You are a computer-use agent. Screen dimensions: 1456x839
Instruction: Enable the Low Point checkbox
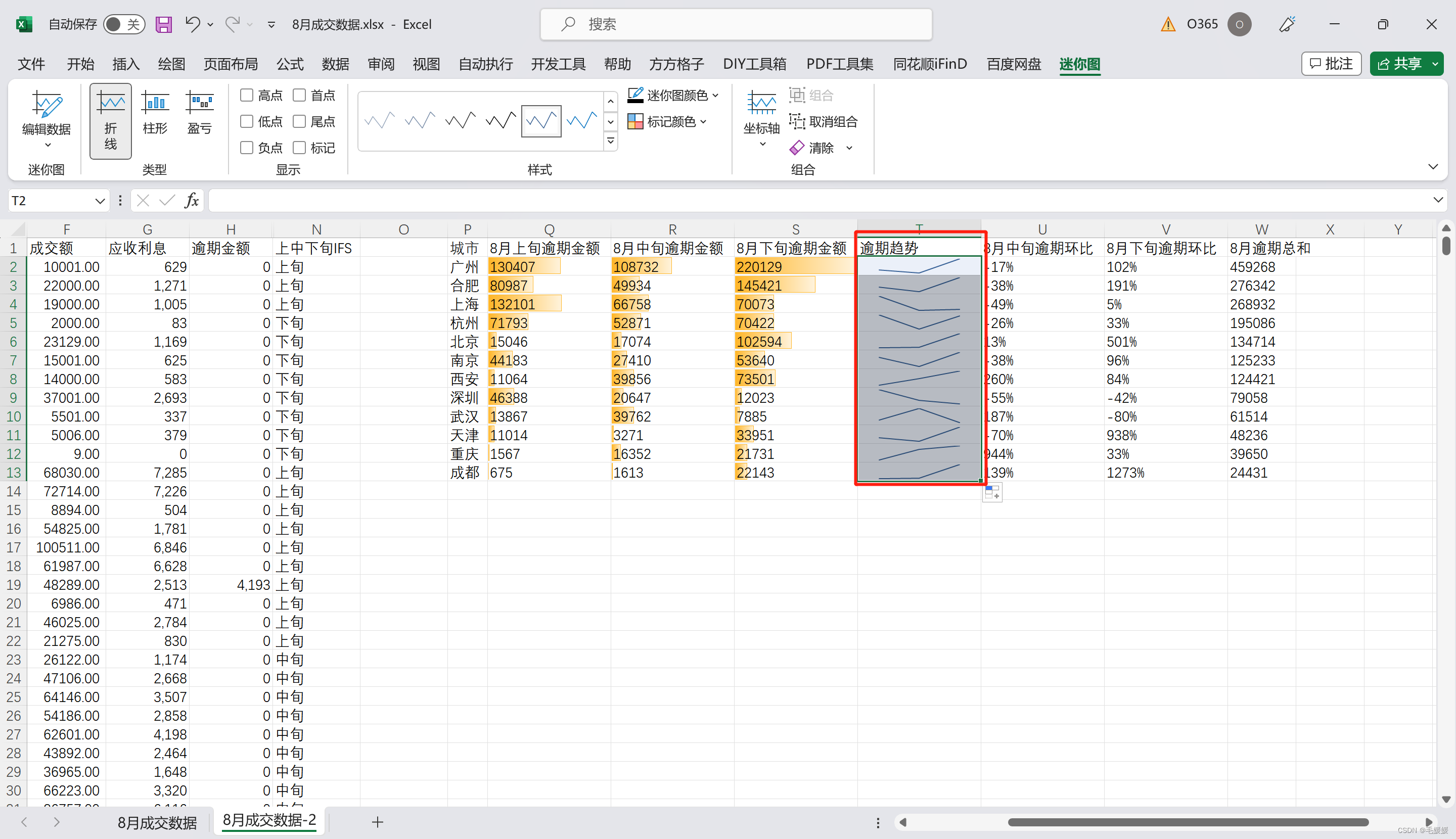247,121
